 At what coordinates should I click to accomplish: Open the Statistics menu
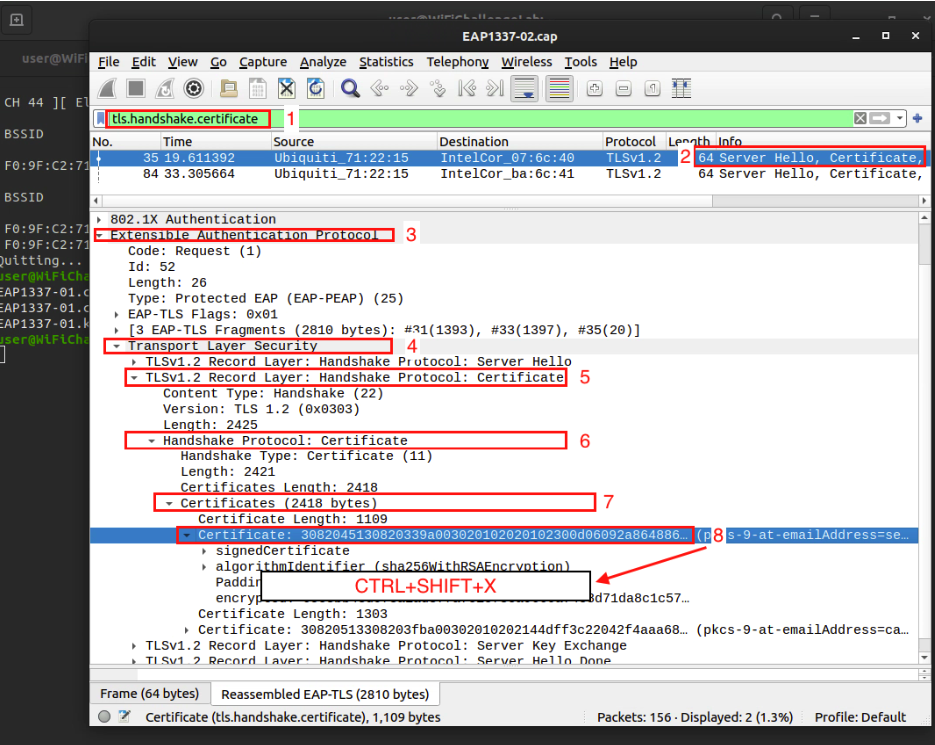point(386,62)
